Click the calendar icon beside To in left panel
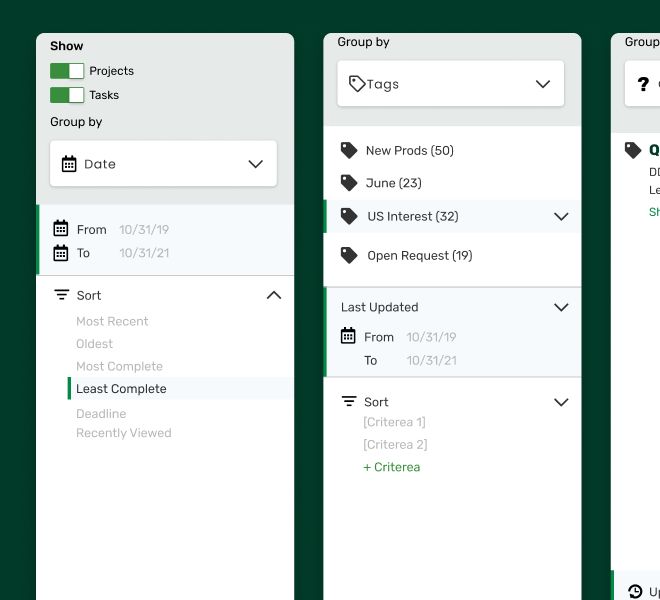This screenshot has width=660, height=600. (x=61, y=253)
